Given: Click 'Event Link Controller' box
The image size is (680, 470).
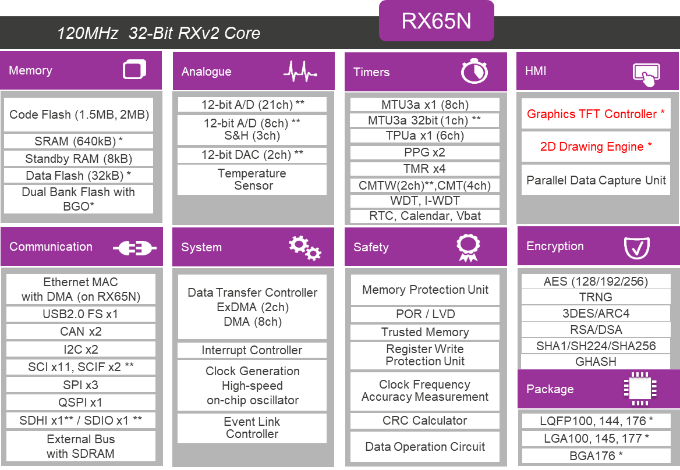Looking at the screenshot, I should 252,428.
